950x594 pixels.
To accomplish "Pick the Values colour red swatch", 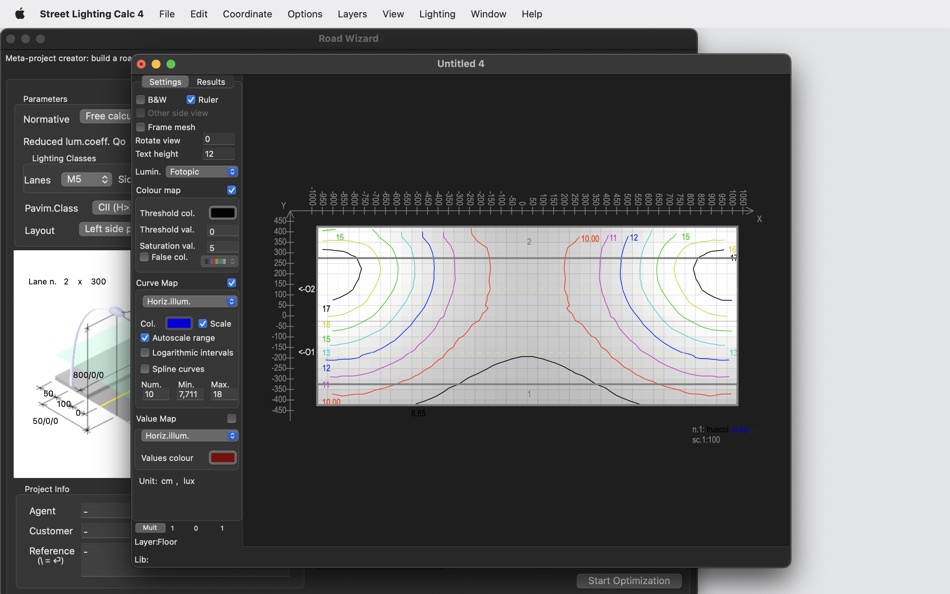I will (222, 458).
